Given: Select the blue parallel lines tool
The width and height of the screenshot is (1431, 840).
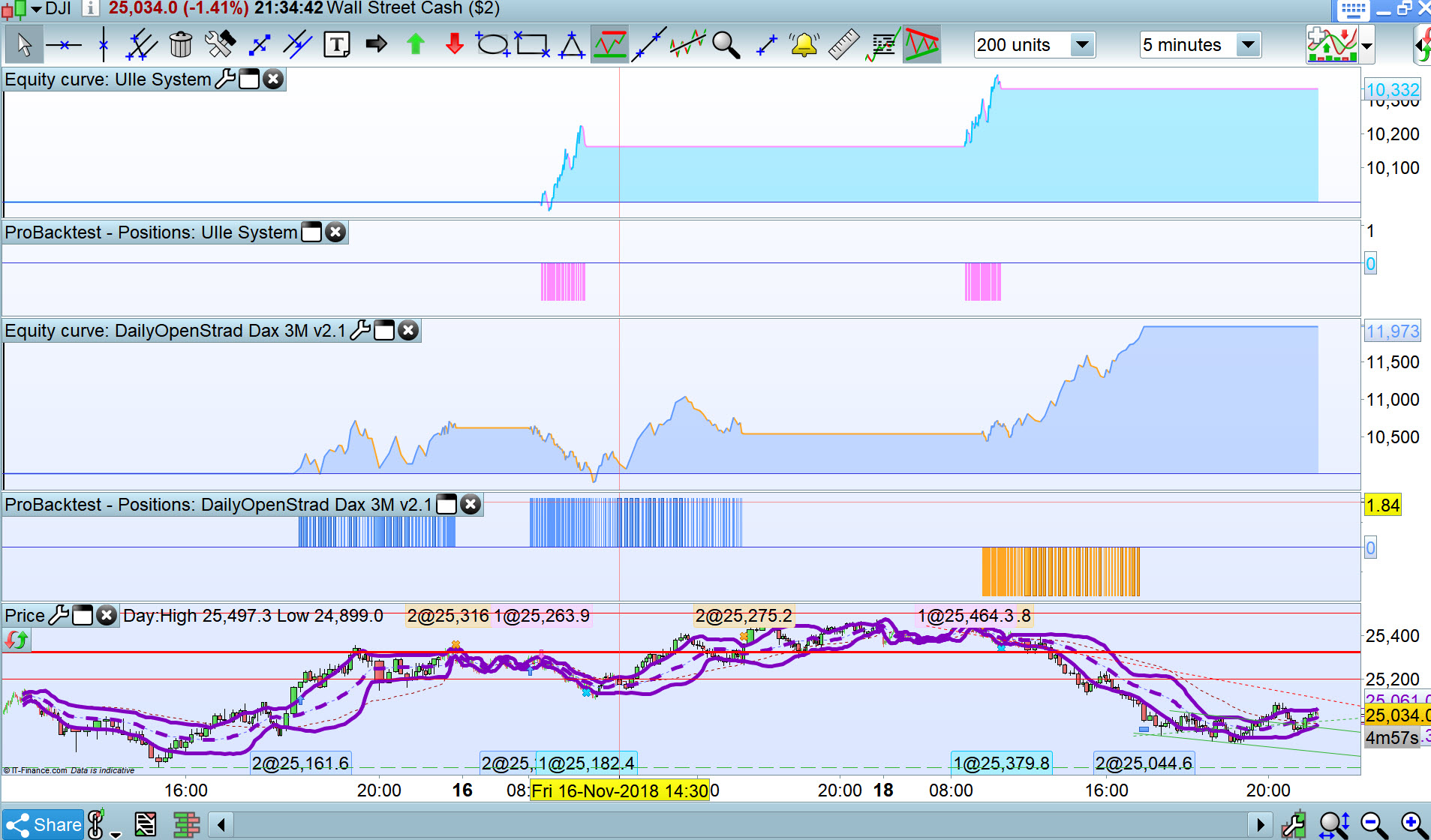Looking at the screenshot, I should (298, 45).
